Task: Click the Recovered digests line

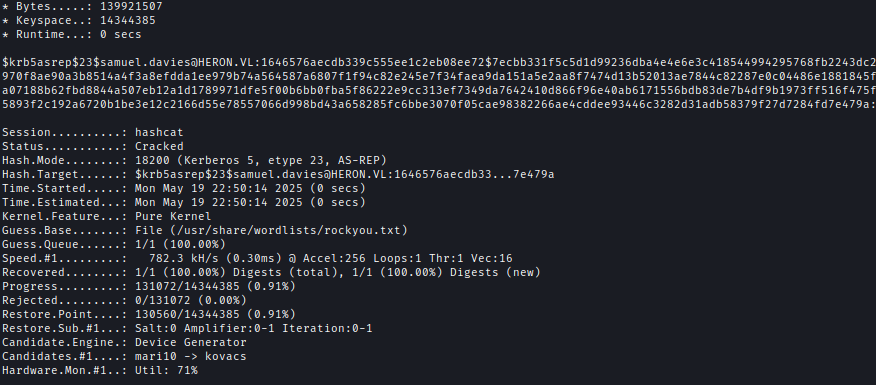Action: tap(272, 272)
